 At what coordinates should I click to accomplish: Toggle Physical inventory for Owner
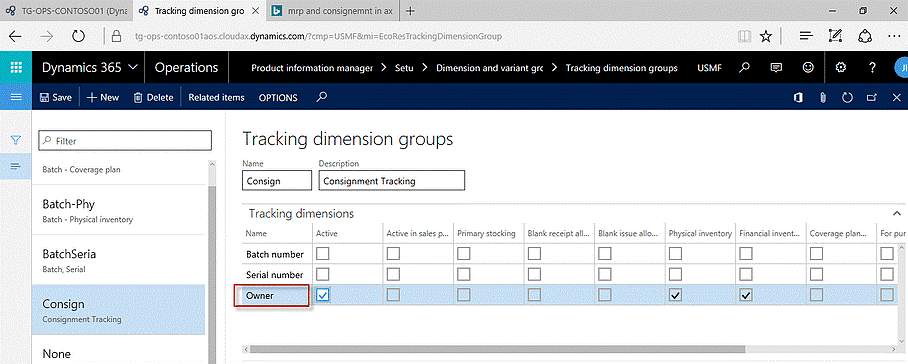(x=675, y=295)
